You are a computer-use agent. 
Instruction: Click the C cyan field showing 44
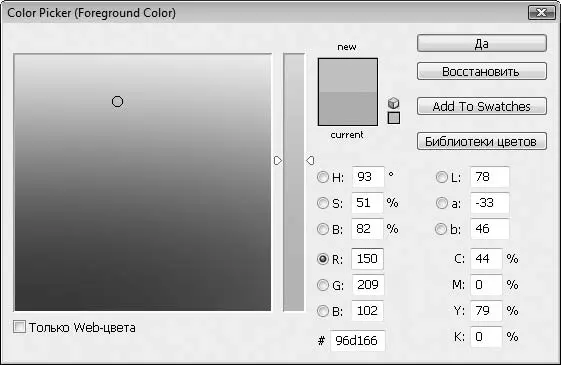click(486, 259)
